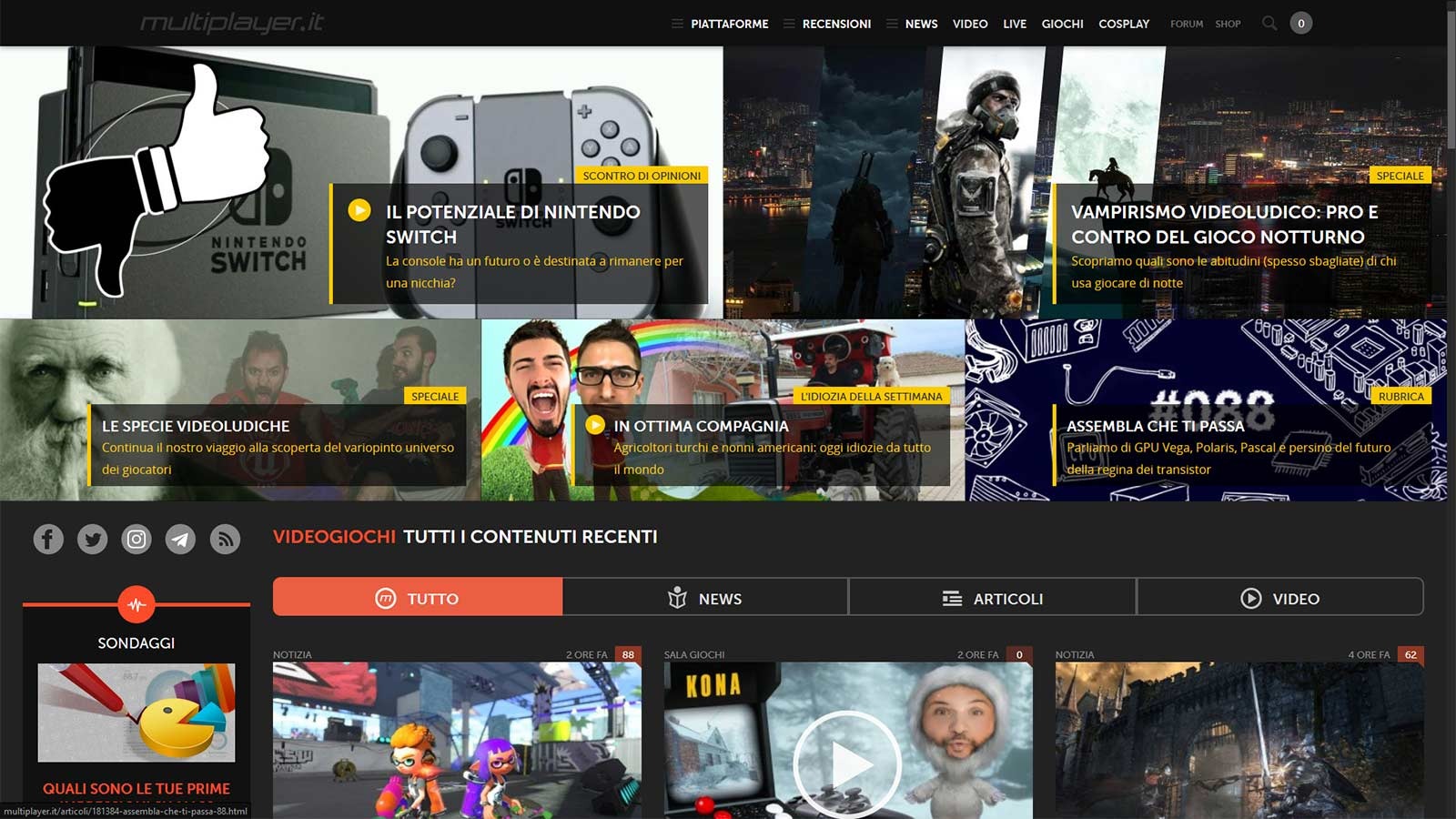
Task: Go to the Shop link
Action: pyautogui.click(x=1228, y=24)
